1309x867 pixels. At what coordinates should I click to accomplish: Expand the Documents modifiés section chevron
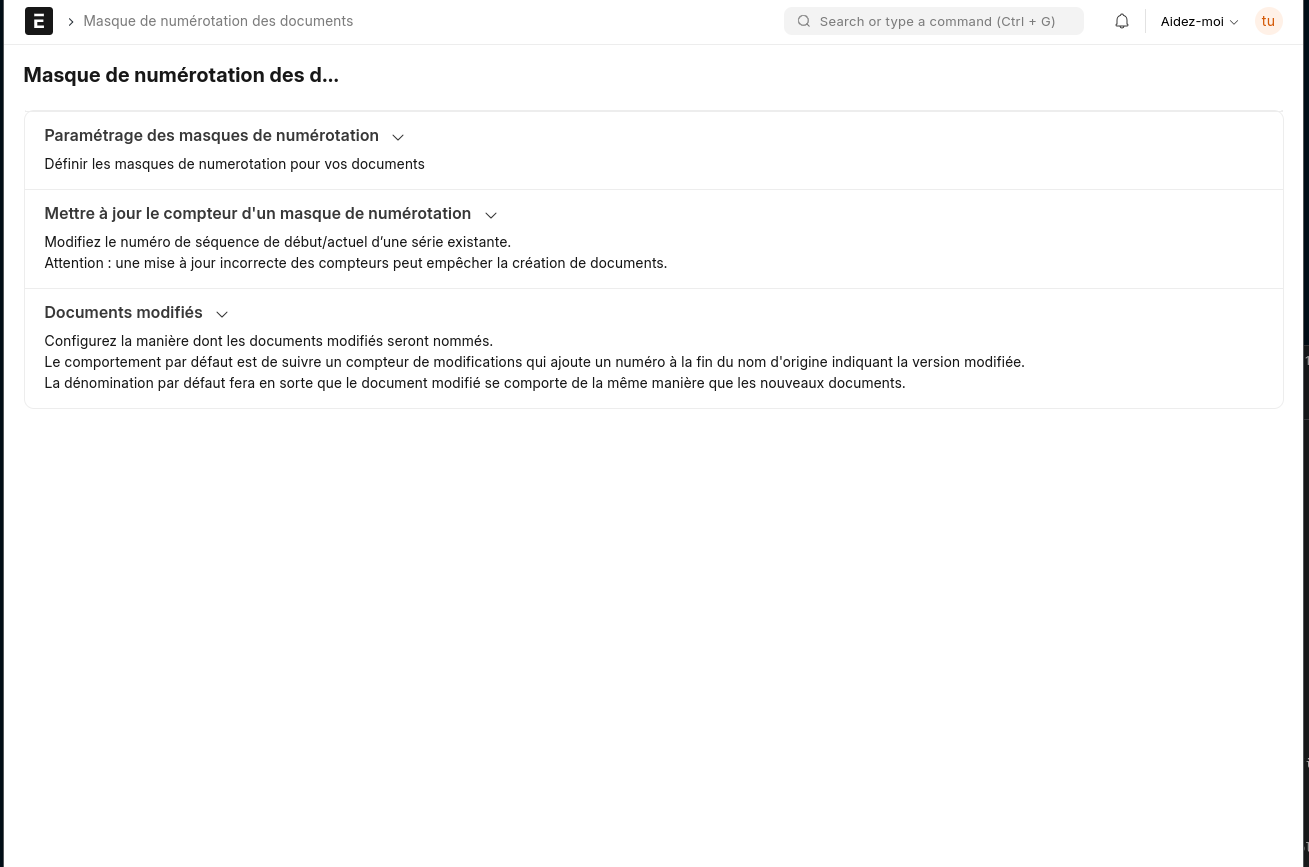click(x=222, y=314)
